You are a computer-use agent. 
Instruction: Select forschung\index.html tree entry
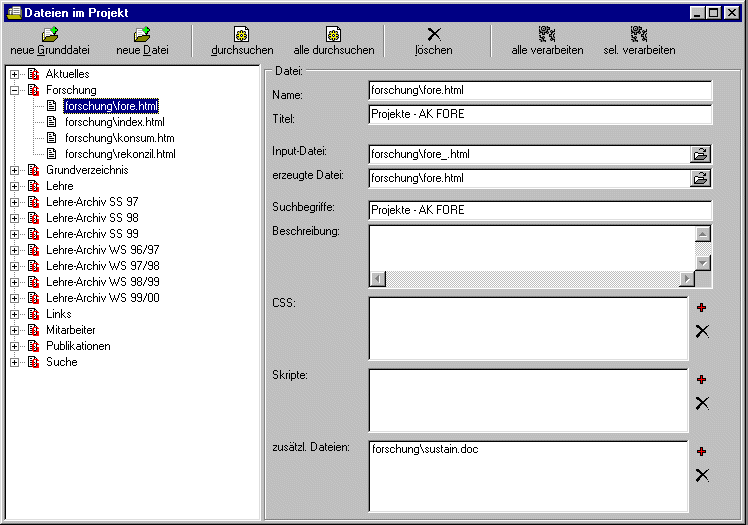click(x=114, y=122)
